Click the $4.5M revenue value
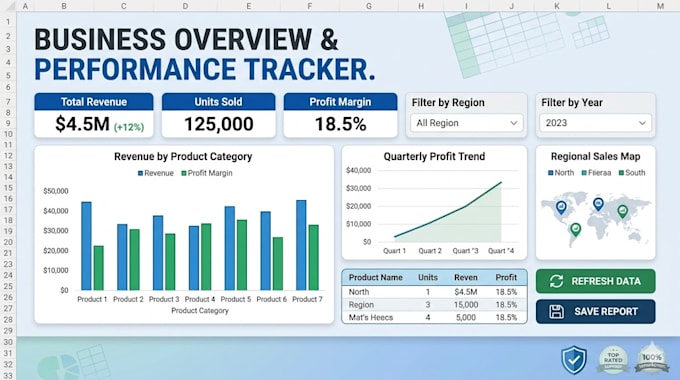The image size is (680, 380). point(82,124)
